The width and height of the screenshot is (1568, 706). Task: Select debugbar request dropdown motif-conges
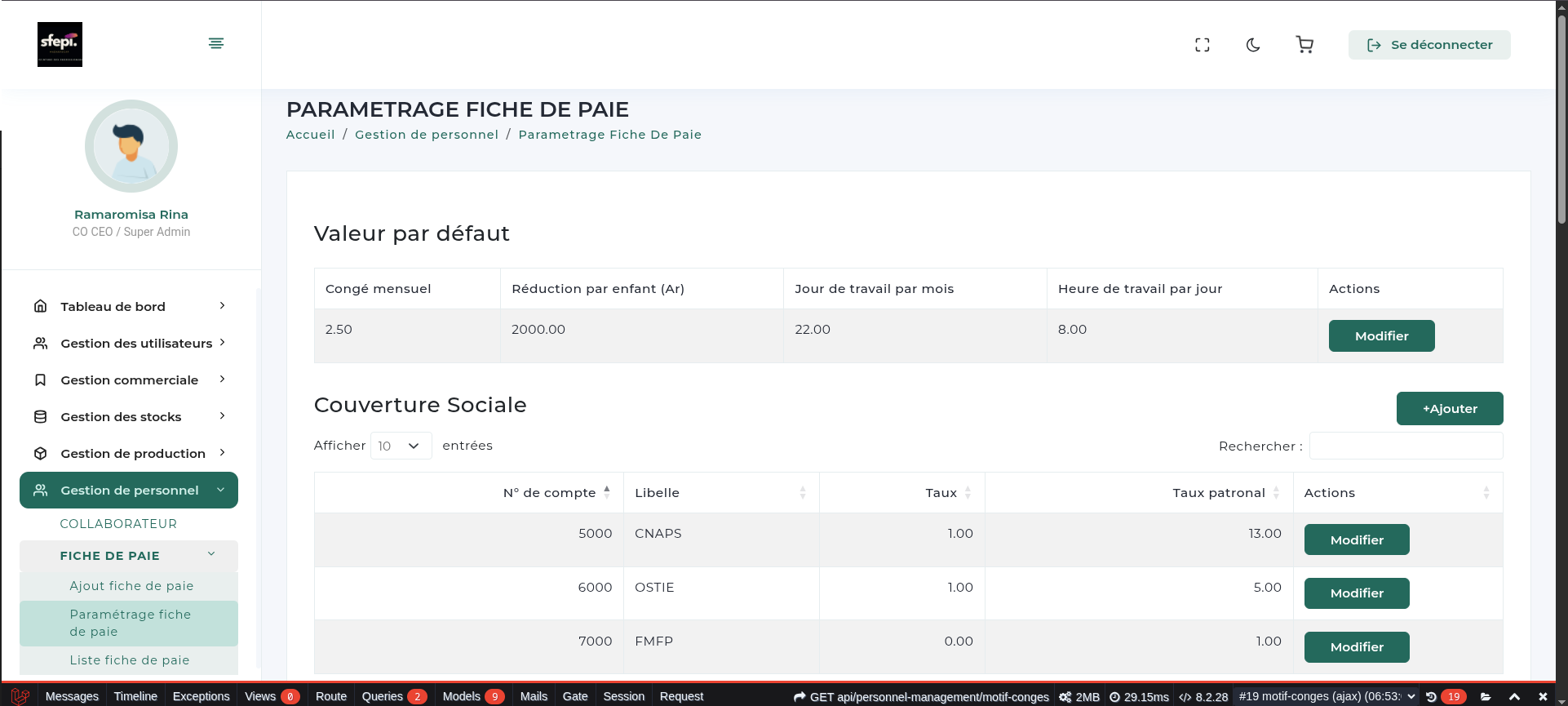coord(1327,696)
